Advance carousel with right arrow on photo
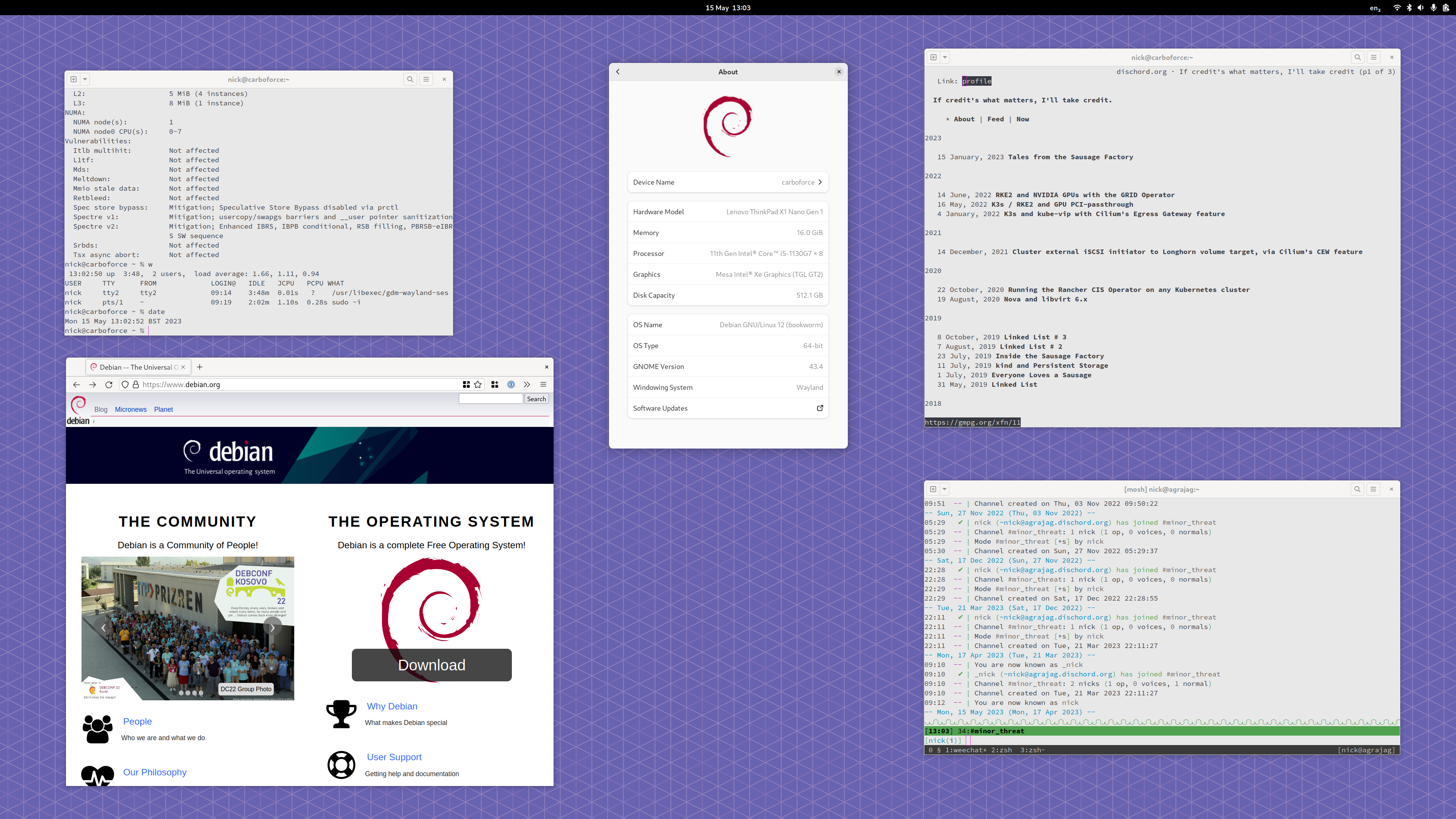Screen dimensions: 1456x819 (273, 628)
